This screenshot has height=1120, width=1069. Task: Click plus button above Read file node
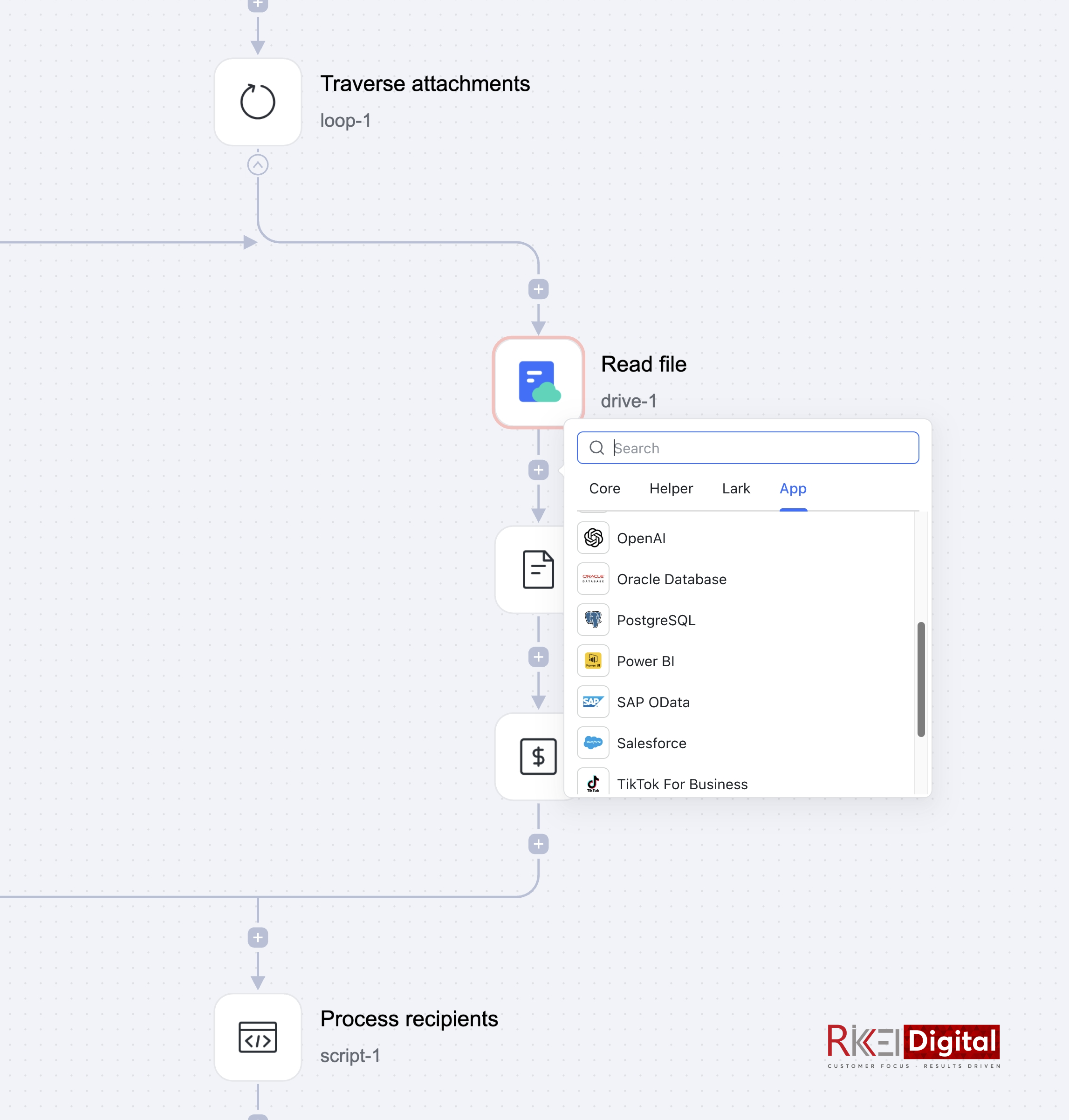539,289
